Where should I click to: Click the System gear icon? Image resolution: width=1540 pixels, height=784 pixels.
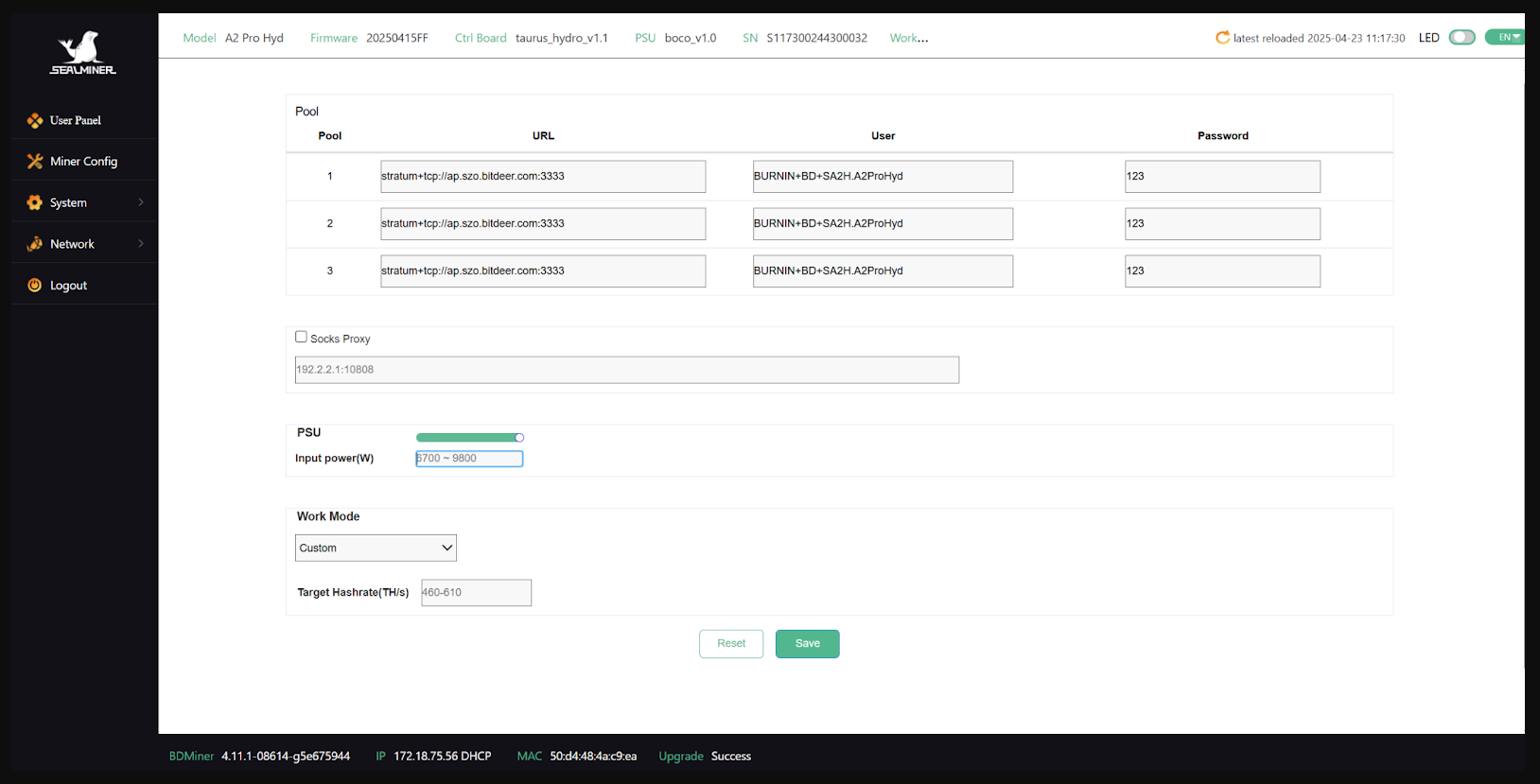click(x=35, y=202)
